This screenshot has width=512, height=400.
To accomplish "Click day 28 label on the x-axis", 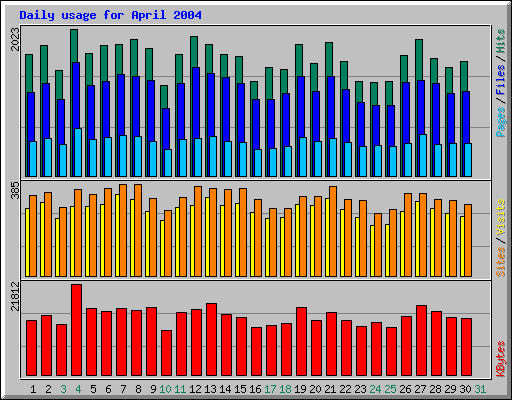I will pyautogui.click(x=435, y=389).
